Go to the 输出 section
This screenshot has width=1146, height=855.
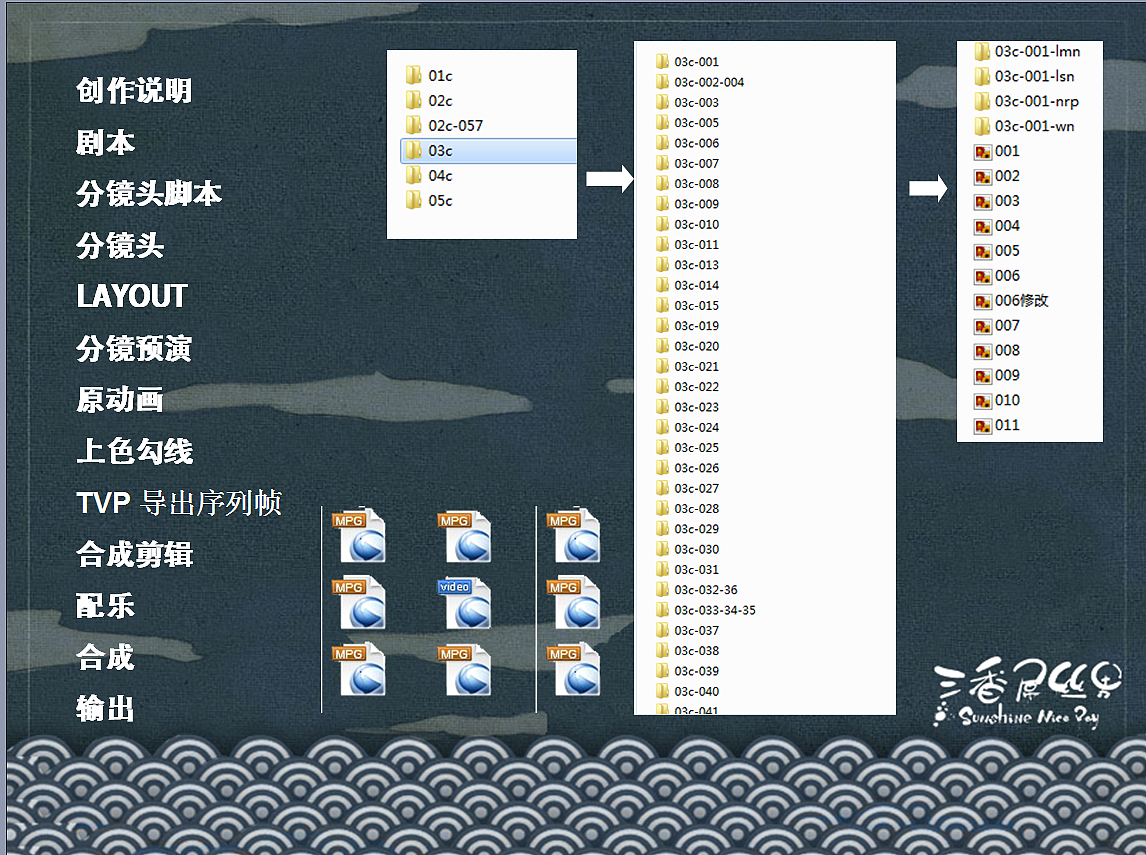coord(105,708)
